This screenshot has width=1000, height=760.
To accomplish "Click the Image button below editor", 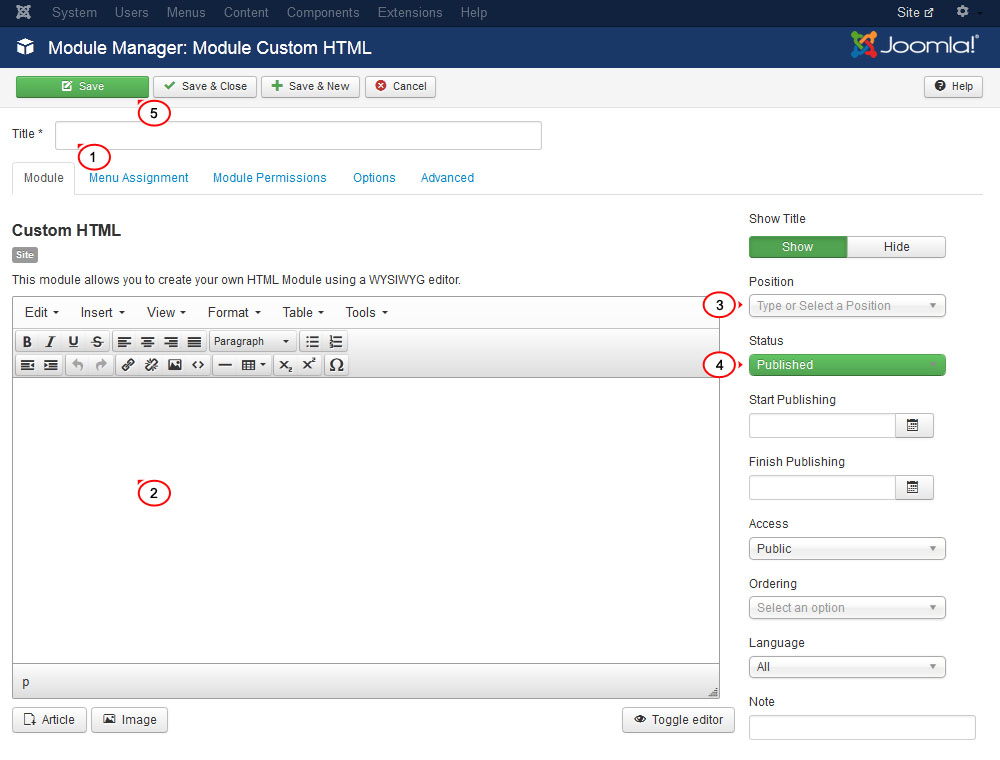I will (129, 720).
